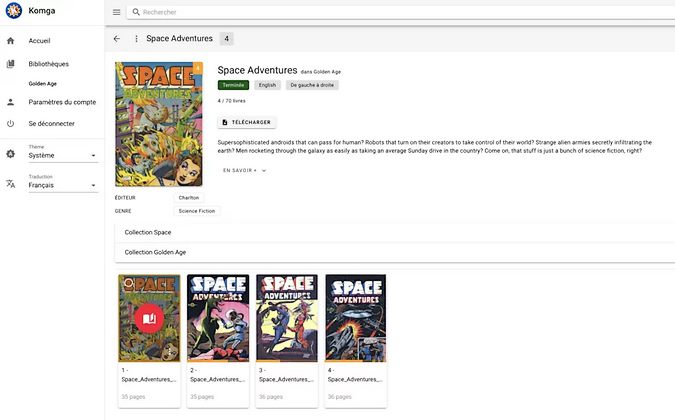Click the '2 - Space_Adventures_' title text
The height and width of the screenshot is (420, 675).
(217, 375)
